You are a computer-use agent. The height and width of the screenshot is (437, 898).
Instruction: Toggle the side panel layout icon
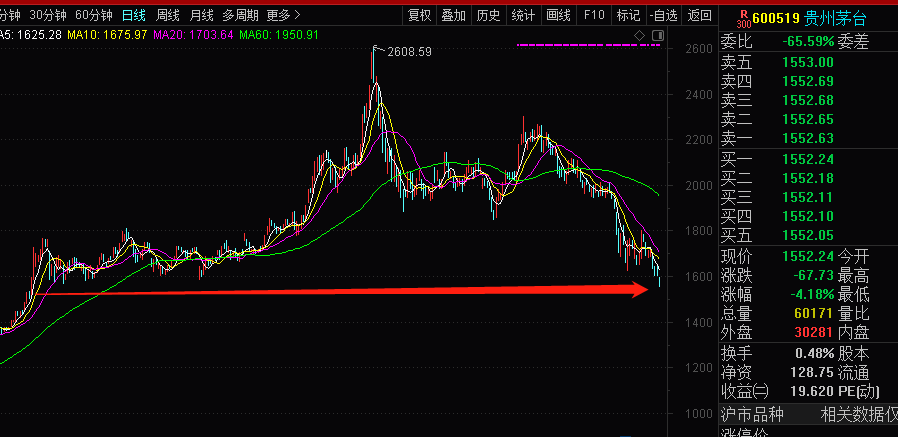(656, 36)
